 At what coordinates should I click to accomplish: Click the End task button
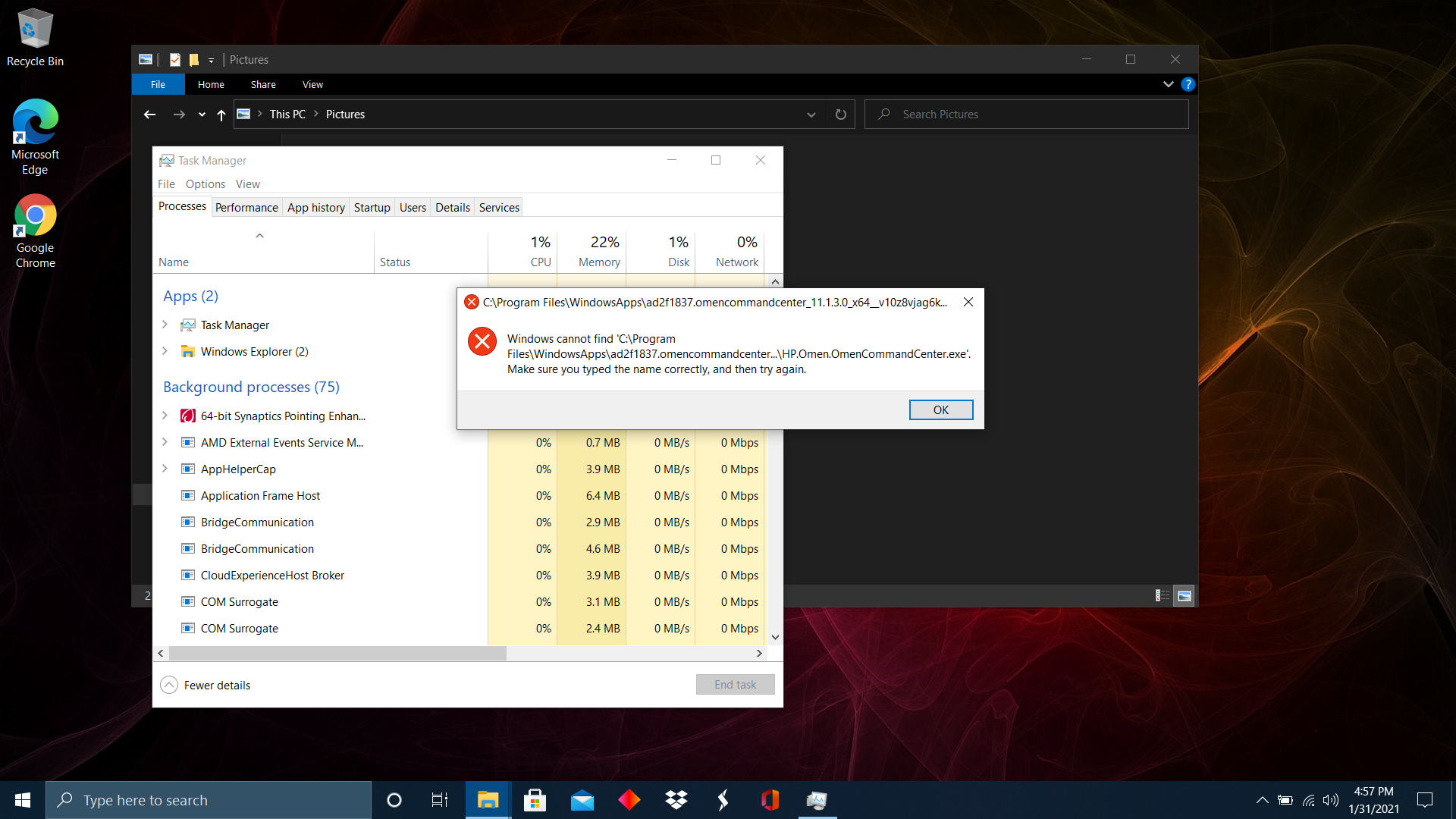click(x=735, y=684)
